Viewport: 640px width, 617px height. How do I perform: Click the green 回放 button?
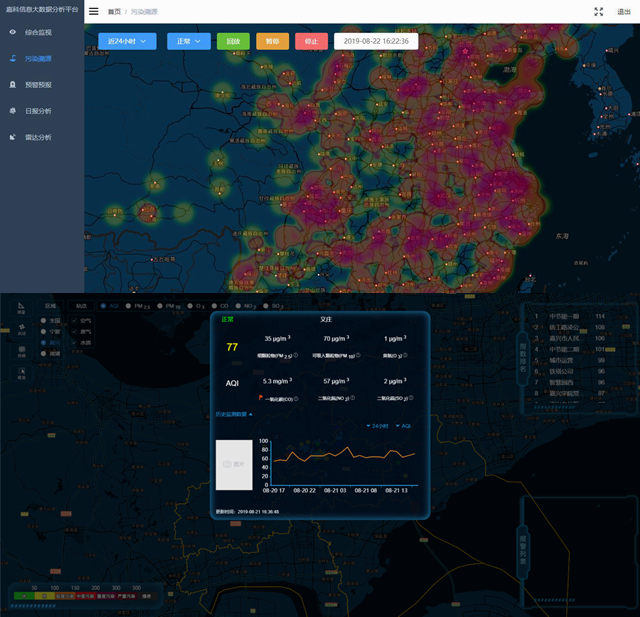233,41
